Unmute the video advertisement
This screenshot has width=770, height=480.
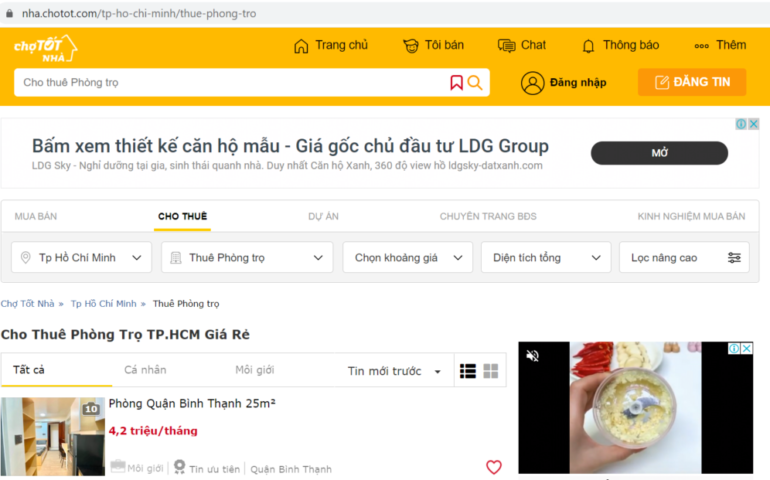533,355
